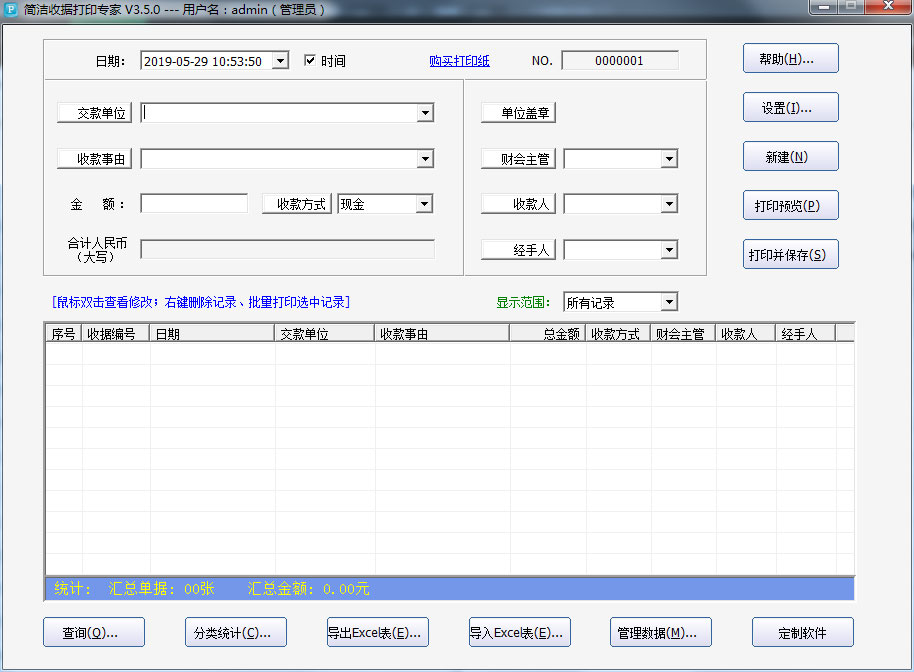The height and width of the screenshot is (672, 914).
Task: Click the 汇总单据: 00张 status text
Action: click(x=161, y=589)
